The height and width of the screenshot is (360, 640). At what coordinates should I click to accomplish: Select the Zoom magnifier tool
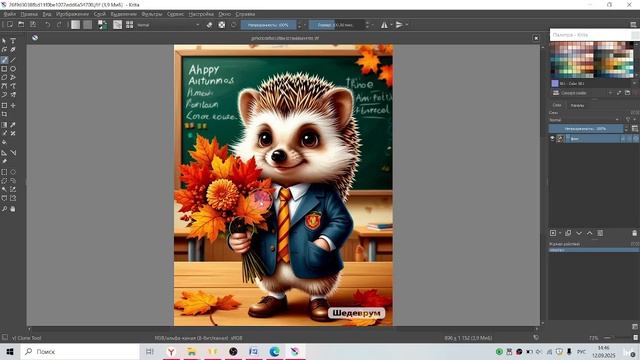tap(4, 209)
